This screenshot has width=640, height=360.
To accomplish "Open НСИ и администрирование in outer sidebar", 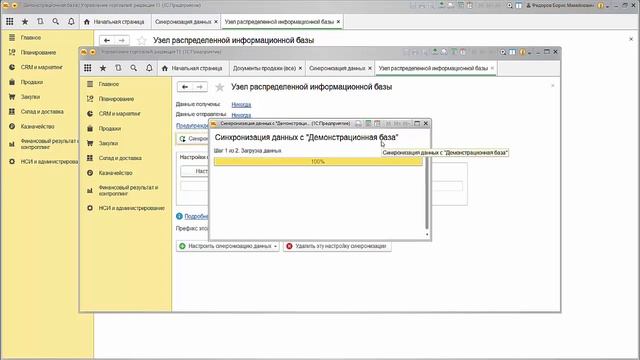I will click(49, 162).
